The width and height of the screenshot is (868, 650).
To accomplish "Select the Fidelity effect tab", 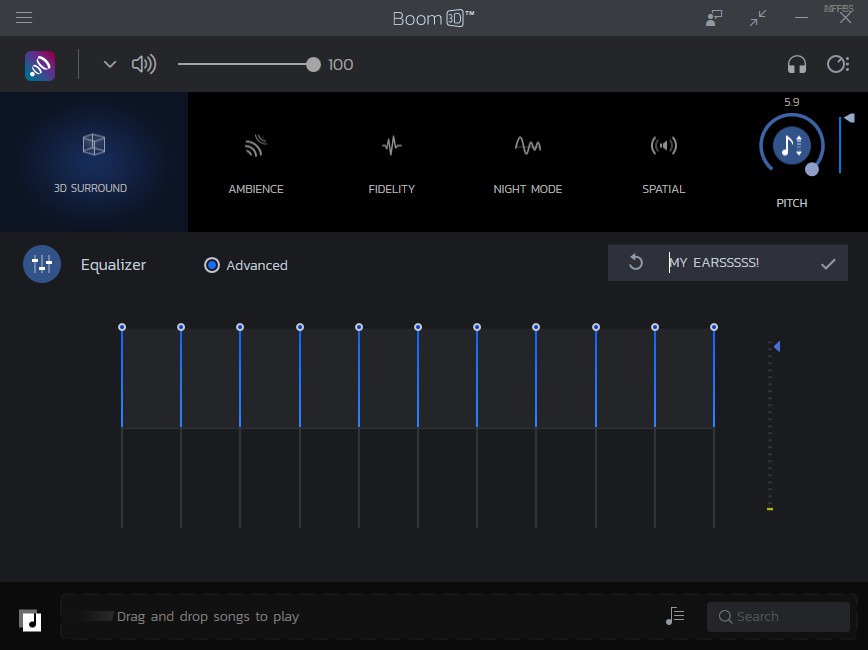I will click(x=391, y=162).
